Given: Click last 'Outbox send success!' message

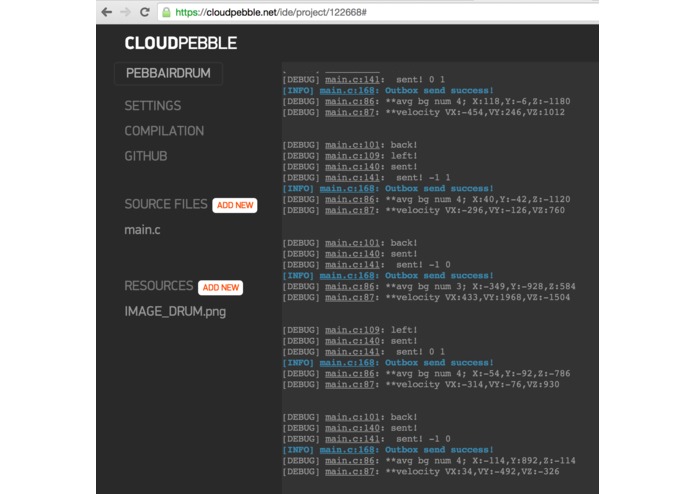Looking at the screenshot, I should pos(439,450).
